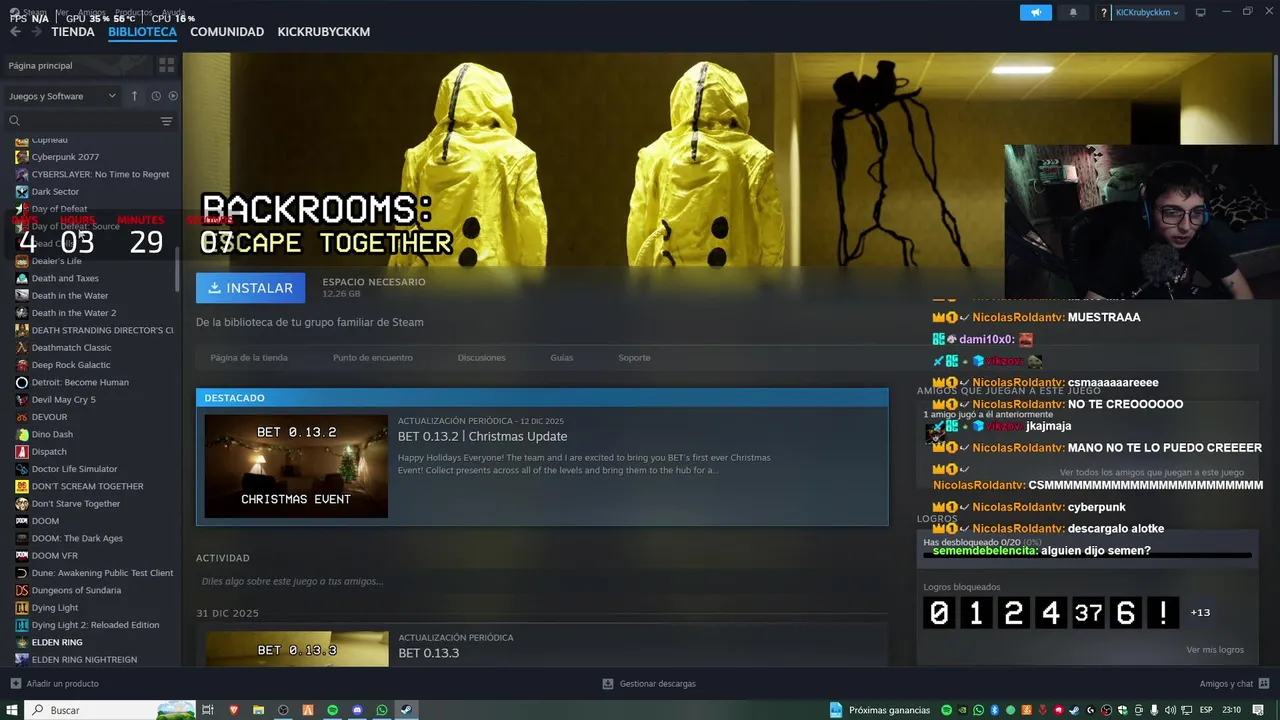The width and height of the screenshot is (1280, 720).
Task: Expand the Juegos y Software dropdown
Action: pyautogui.click(x=62, y=96)
